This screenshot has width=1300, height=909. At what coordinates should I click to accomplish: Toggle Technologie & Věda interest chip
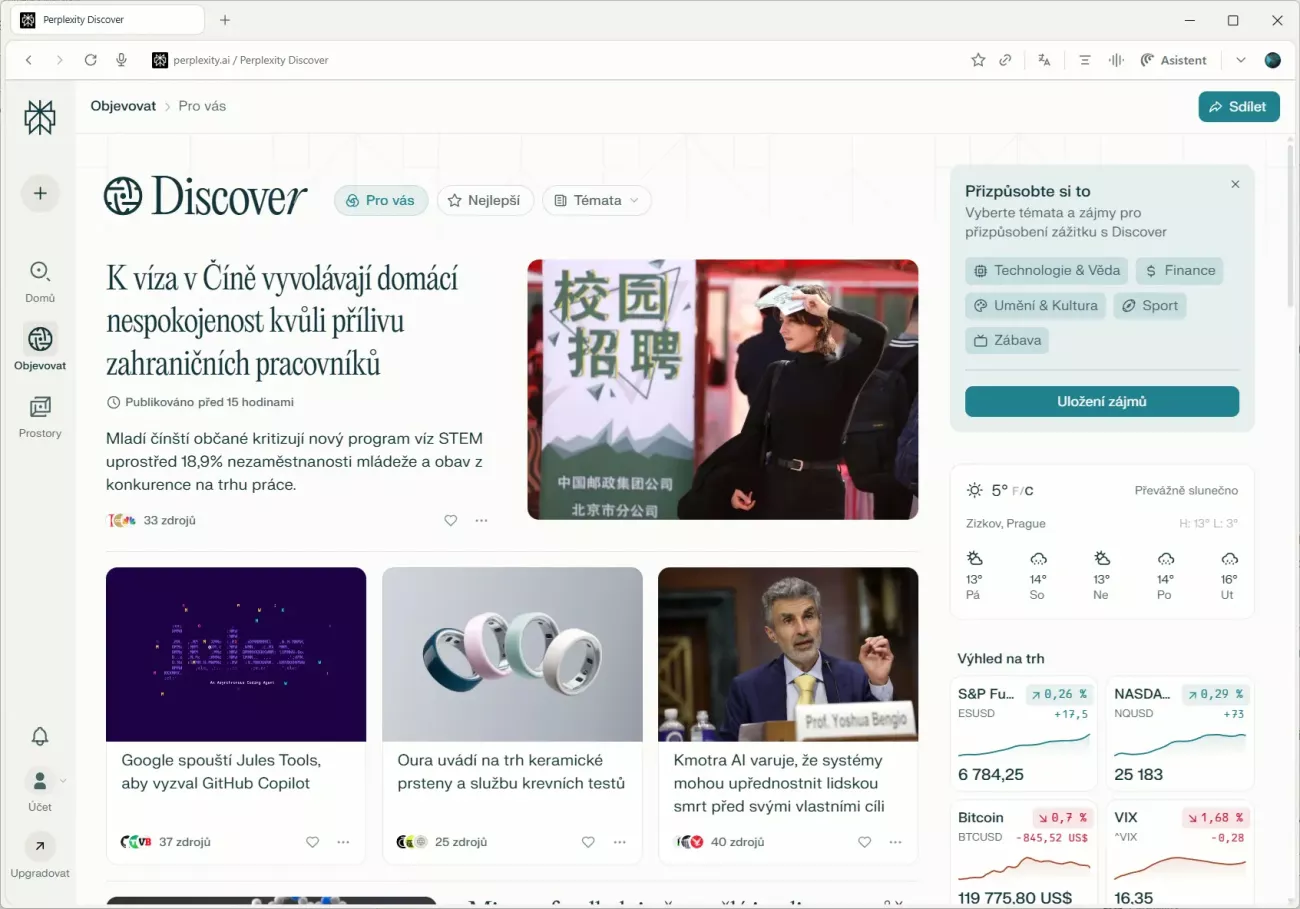click(x=1047, y=270)
